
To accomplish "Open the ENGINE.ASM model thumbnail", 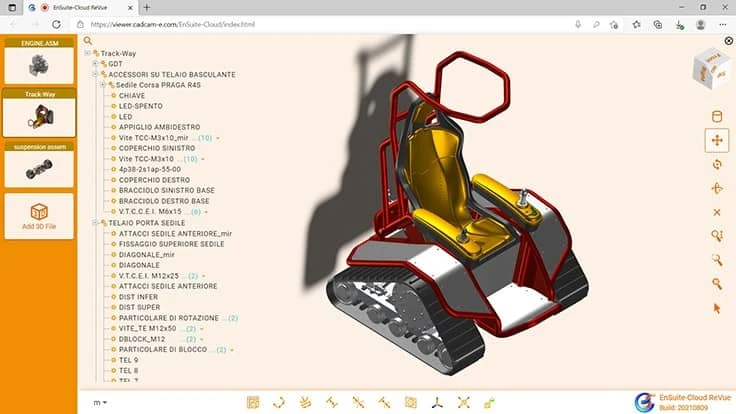I will (x=38, y=65).
